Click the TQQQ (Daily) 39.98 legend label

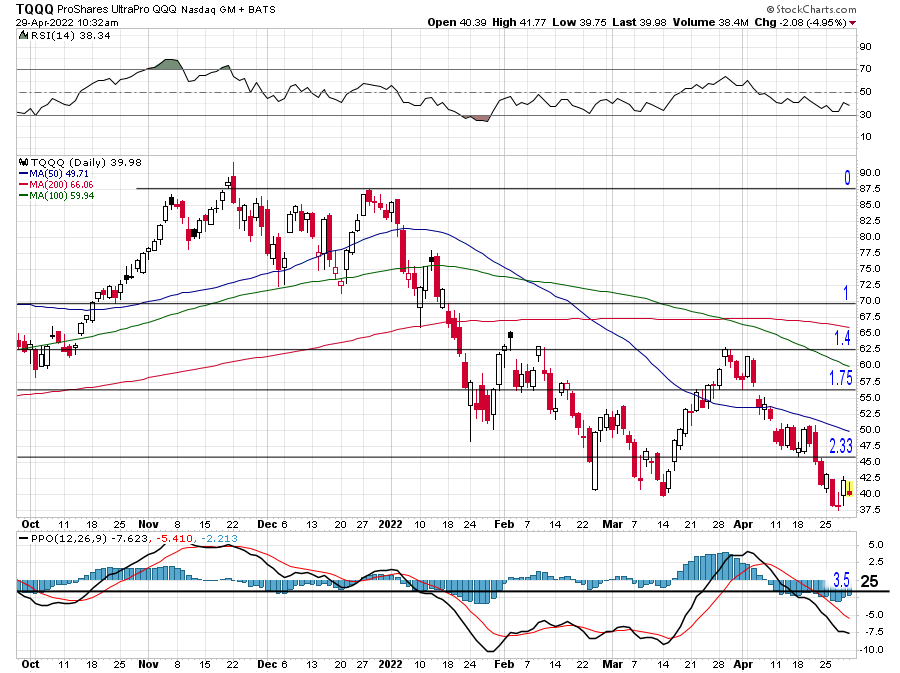(86, 162)
